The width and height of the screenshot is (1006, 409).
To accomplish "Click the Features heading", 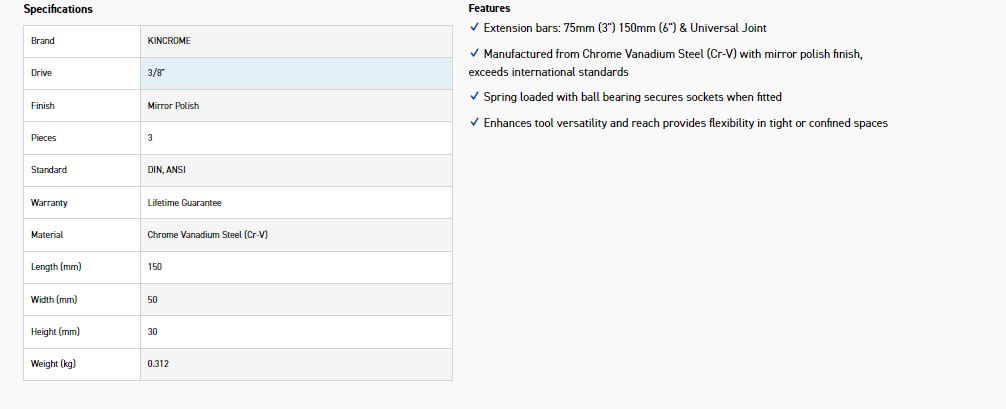I will tap(489, 8).
